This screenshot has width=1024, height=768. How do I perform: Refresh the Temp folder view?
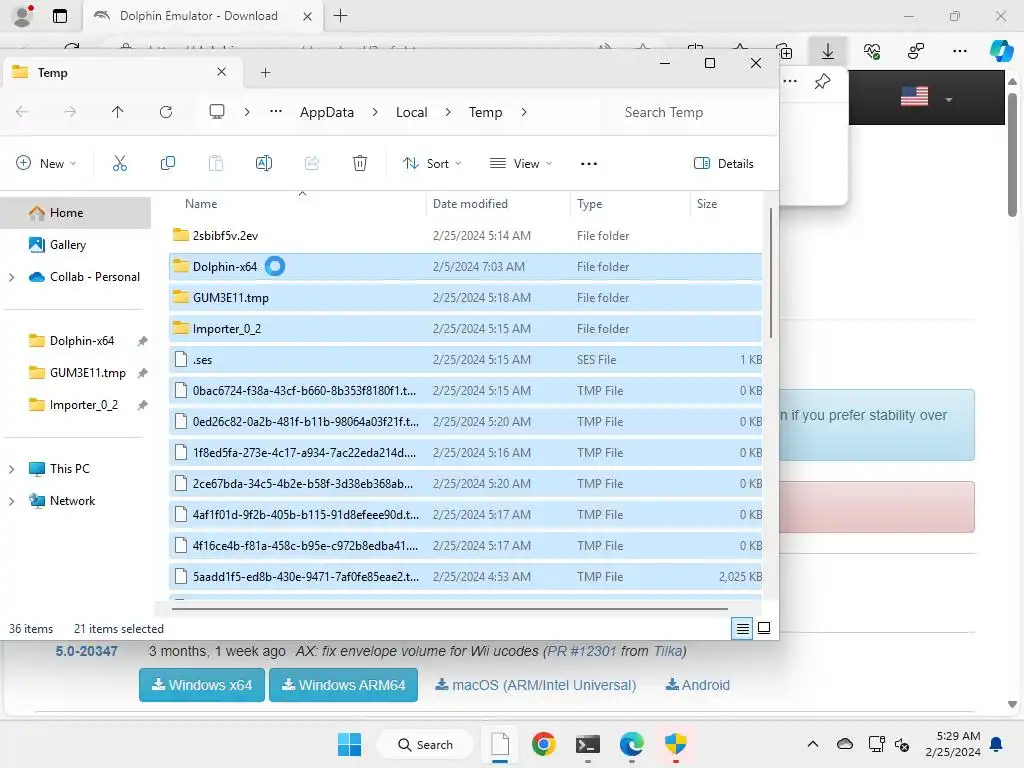(x=166, y=112)
